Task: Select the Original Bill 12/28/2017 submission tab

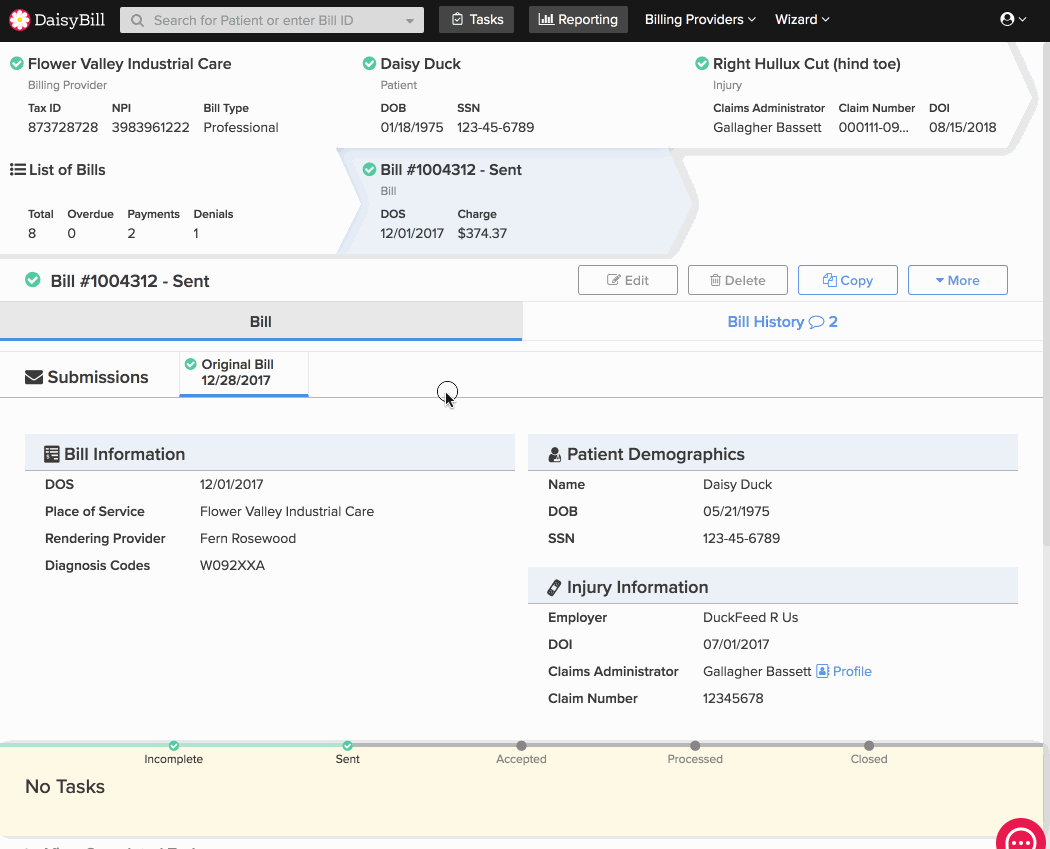Action: [x=244, y=372]
